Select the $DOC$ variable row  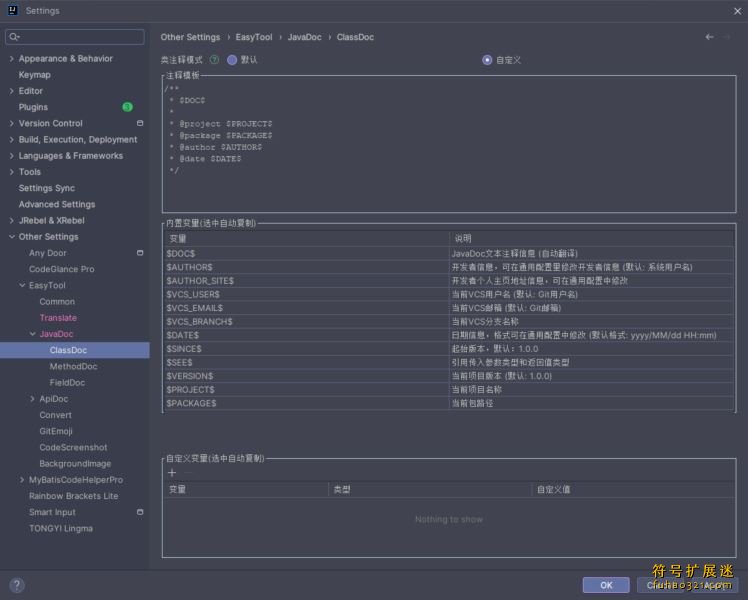pyautogui.click(x=448, y=253)
